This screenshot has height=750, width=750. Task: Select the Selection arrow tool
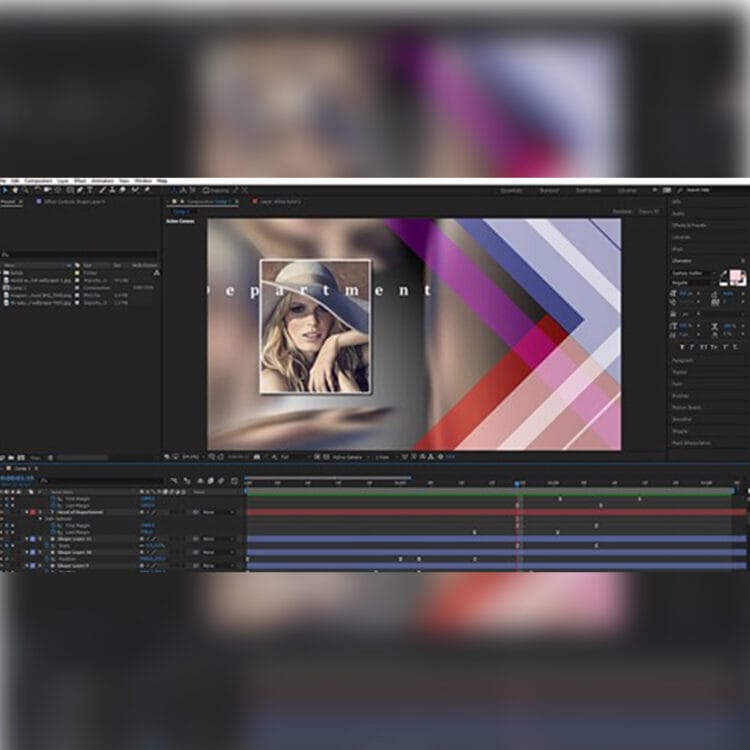pyautogui.click(x=4, y=190)
